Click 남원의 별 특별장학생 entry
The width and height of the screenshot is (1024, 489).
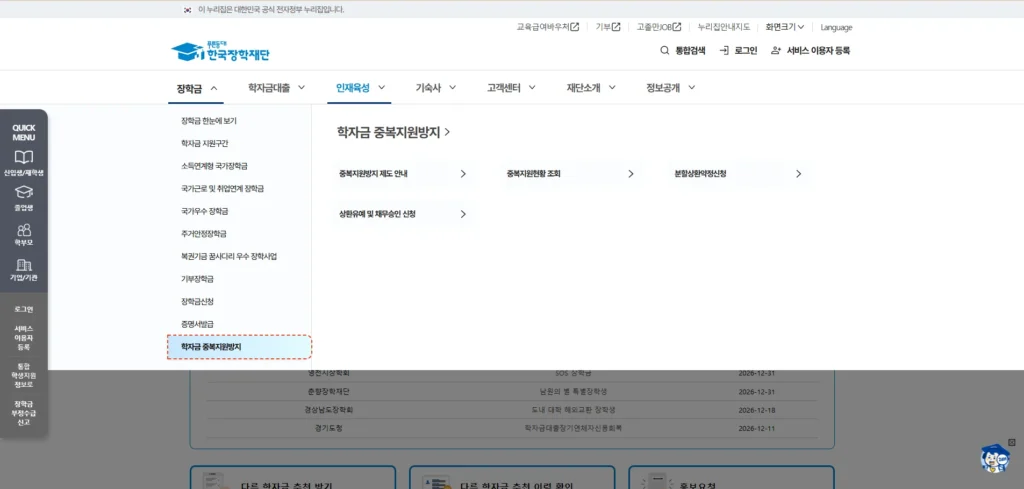[573, 391]
